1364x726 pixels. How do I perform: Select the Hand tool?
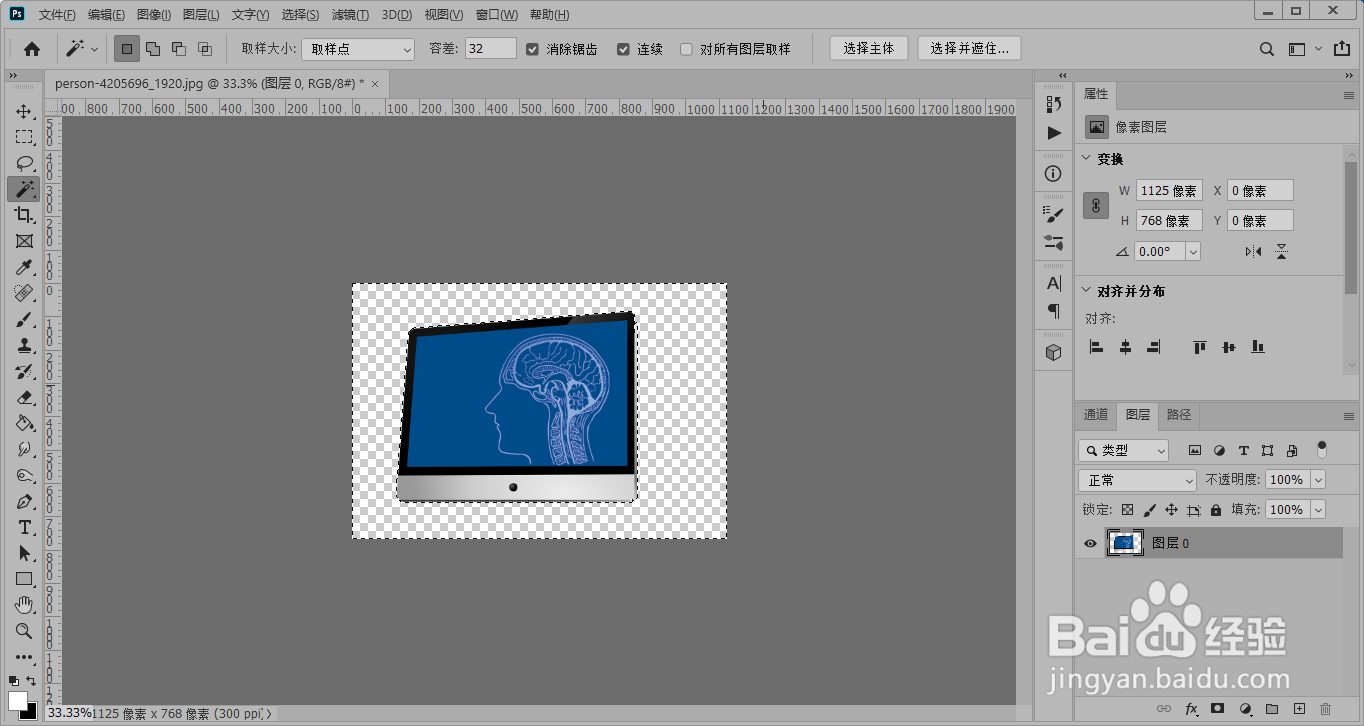(x=24, y=606)
